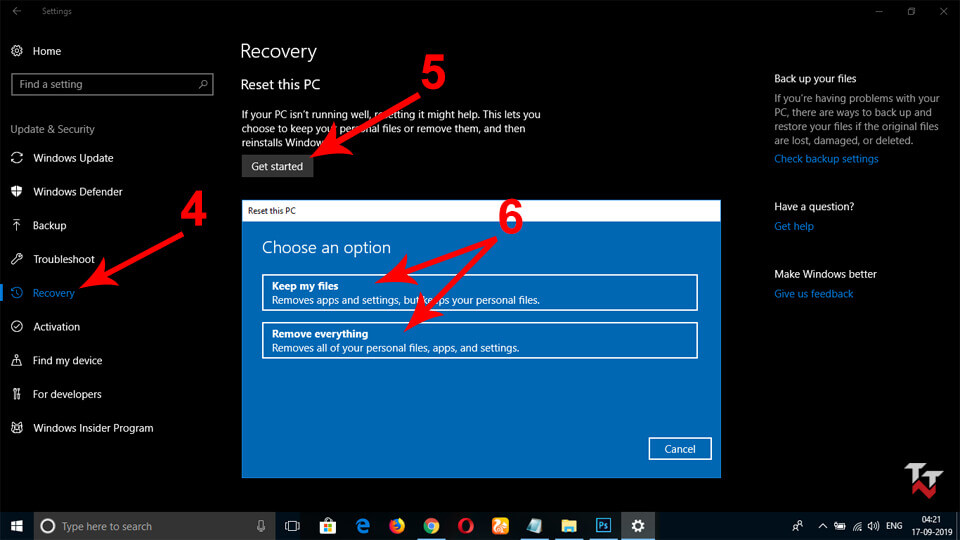
Task: Open the Windows Defender settings page
Action: (78, 192)
